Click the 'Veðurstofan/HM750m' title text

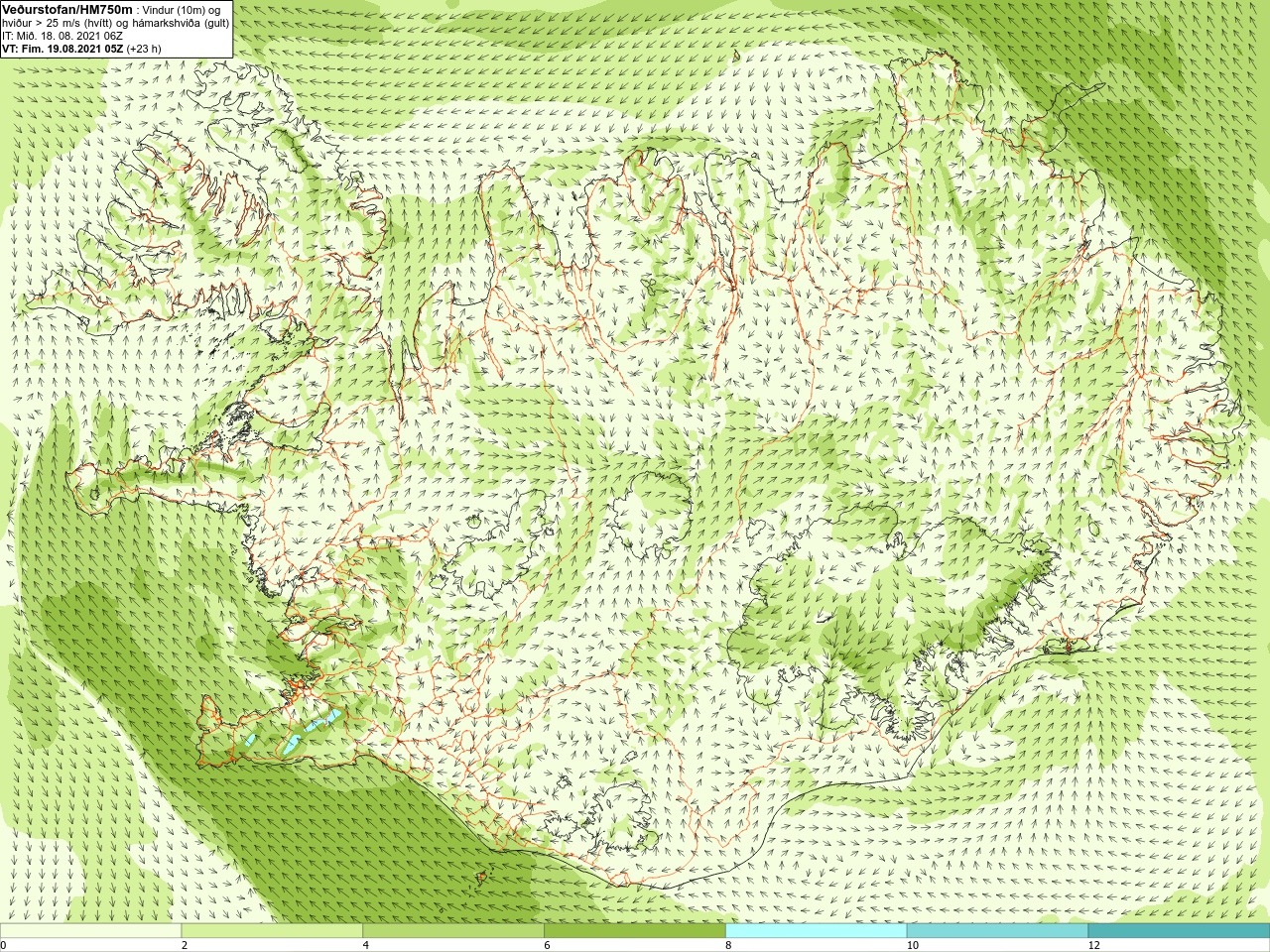point(67,9)
